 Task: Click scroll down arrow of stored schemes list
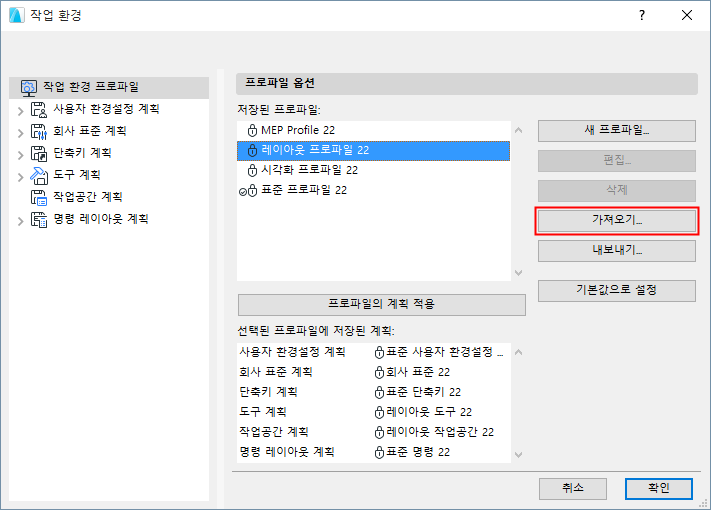(x=519, y=454)
